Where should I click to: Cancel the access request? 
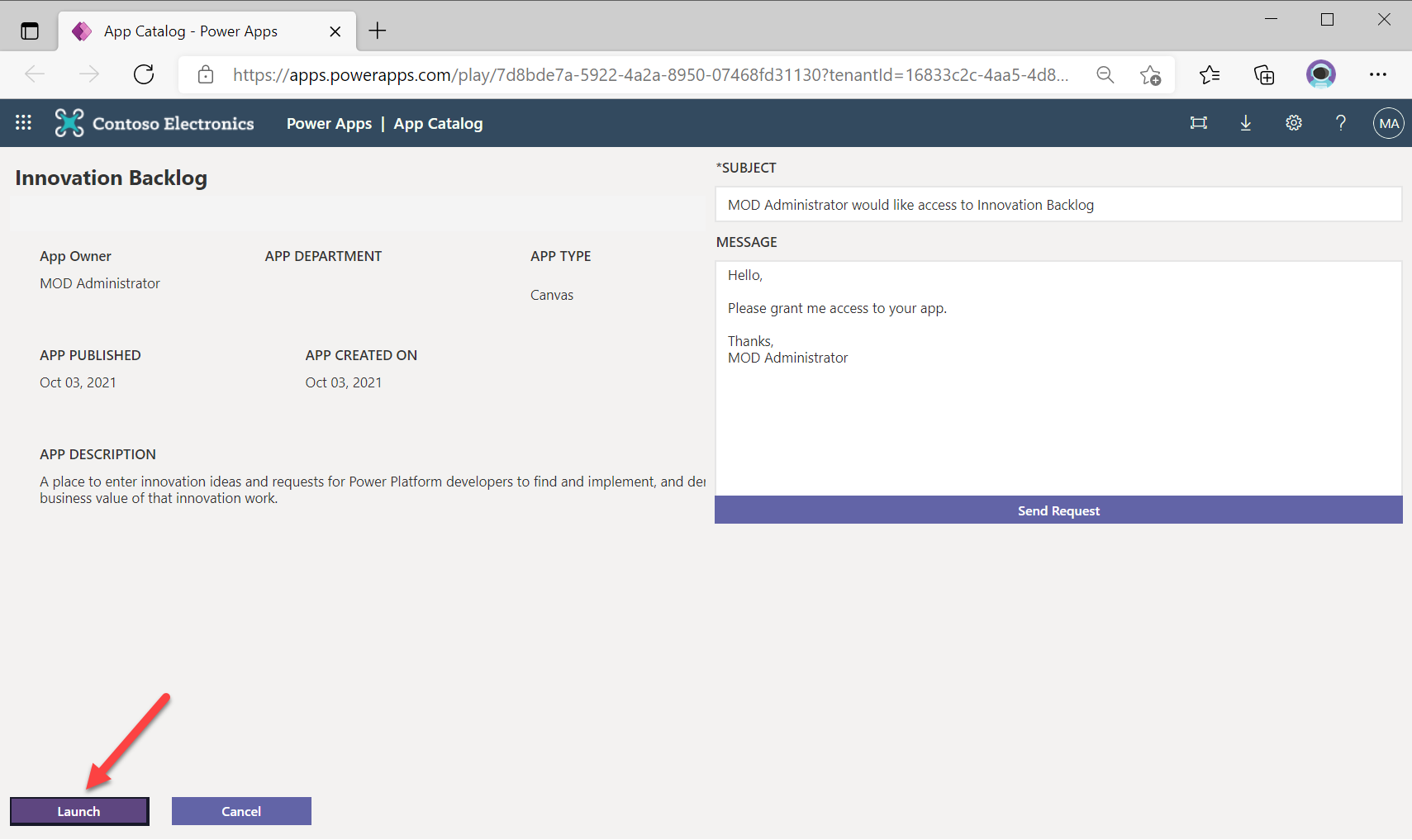240,811
